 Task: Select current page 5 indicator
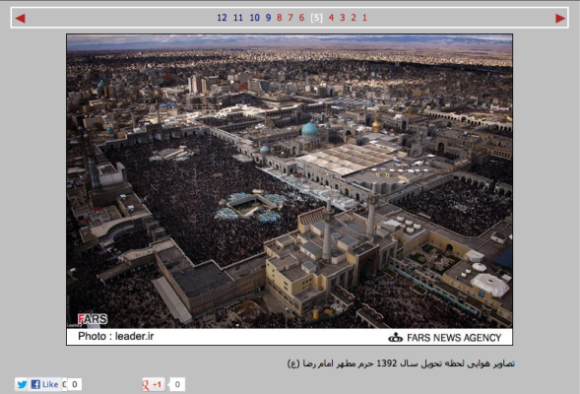(x=317, y=18)
